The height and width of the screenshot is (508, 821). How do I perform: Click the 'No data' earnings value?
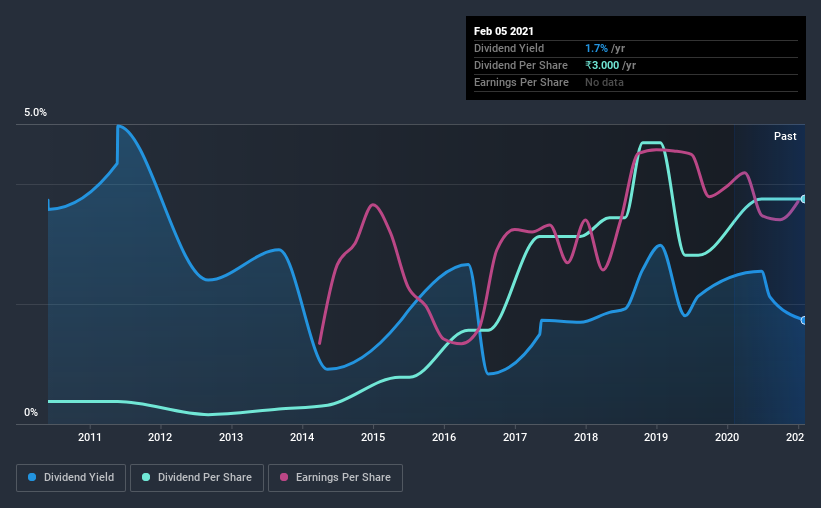tap(604, 82)
